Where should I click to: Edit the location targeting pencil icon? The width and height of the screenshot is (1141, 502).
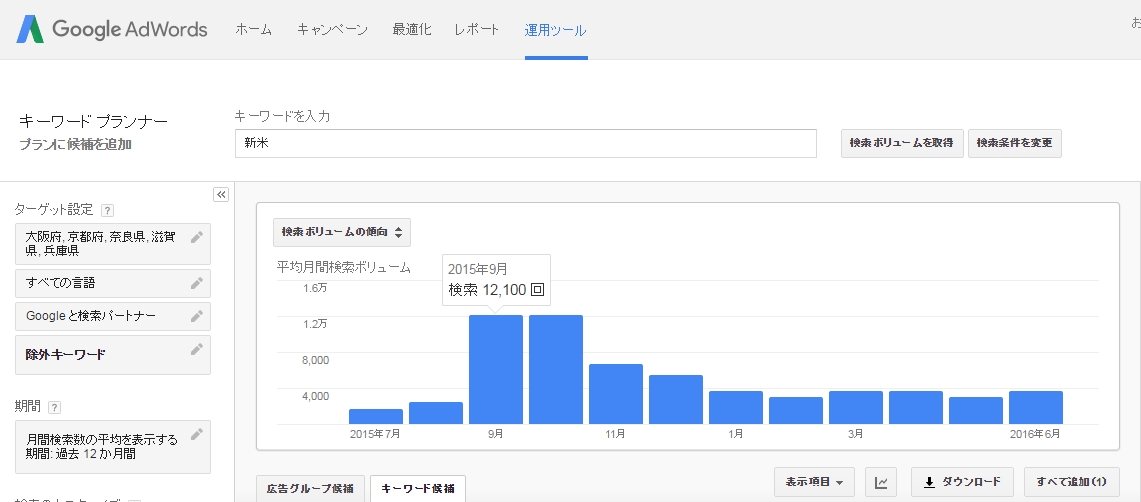(196, 237)
